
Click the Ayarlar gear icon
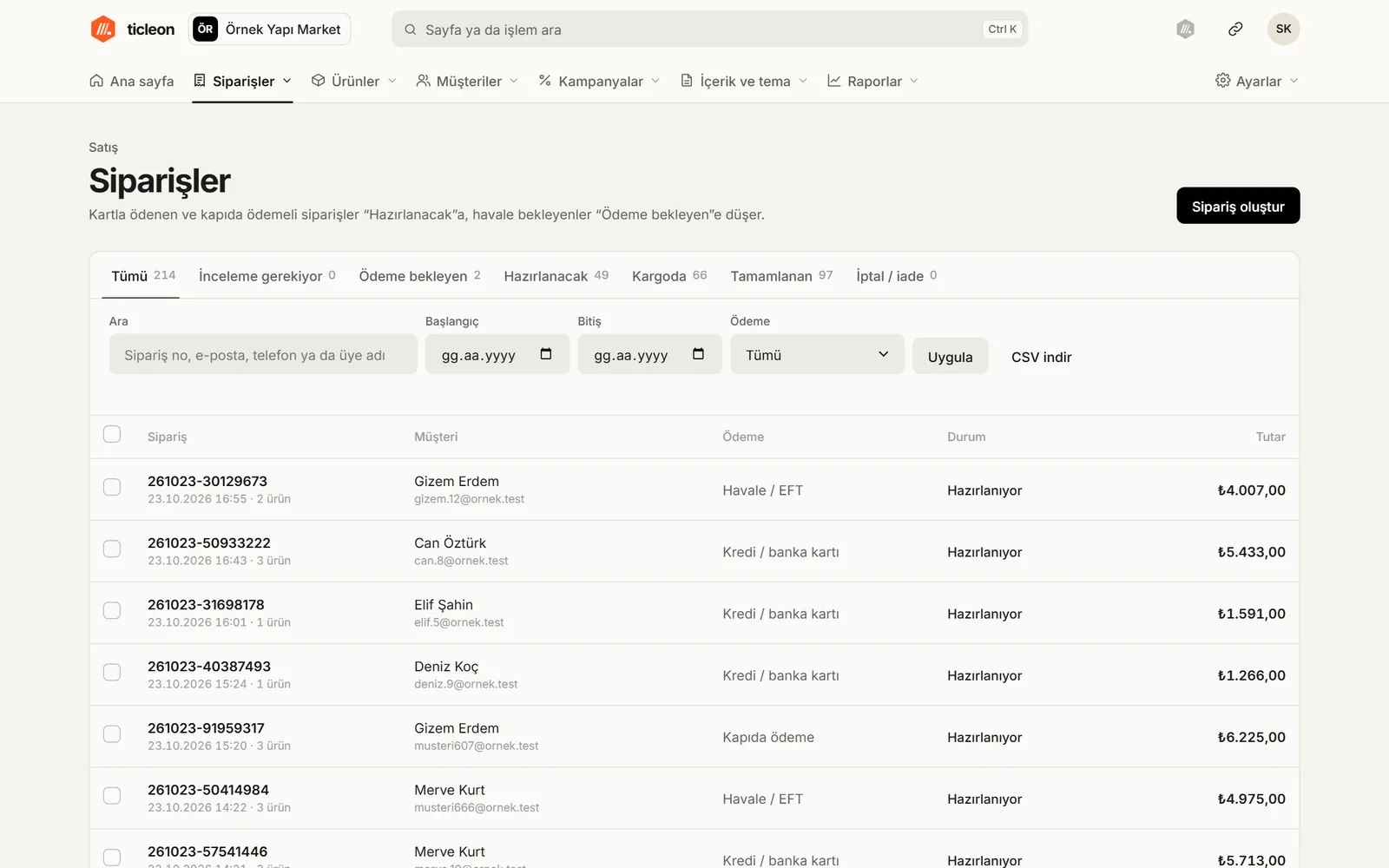(1222, 80)
